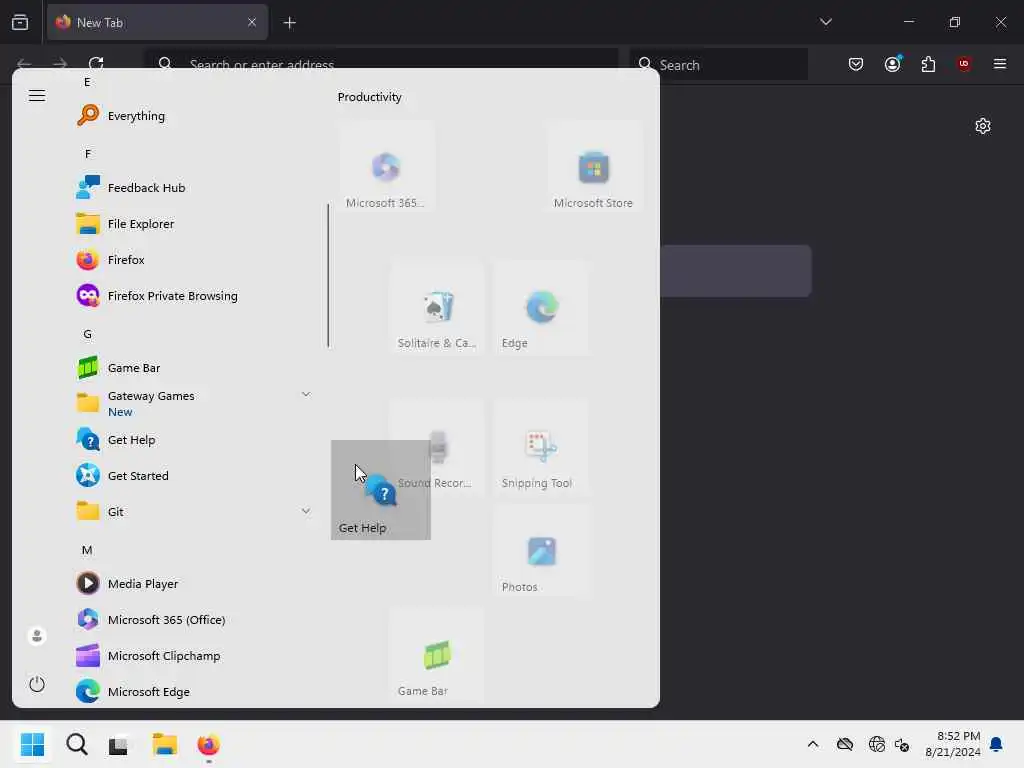Viewport: 1024px width, 768px height.
Task: Open the user account button in Start
Action: 37,635
